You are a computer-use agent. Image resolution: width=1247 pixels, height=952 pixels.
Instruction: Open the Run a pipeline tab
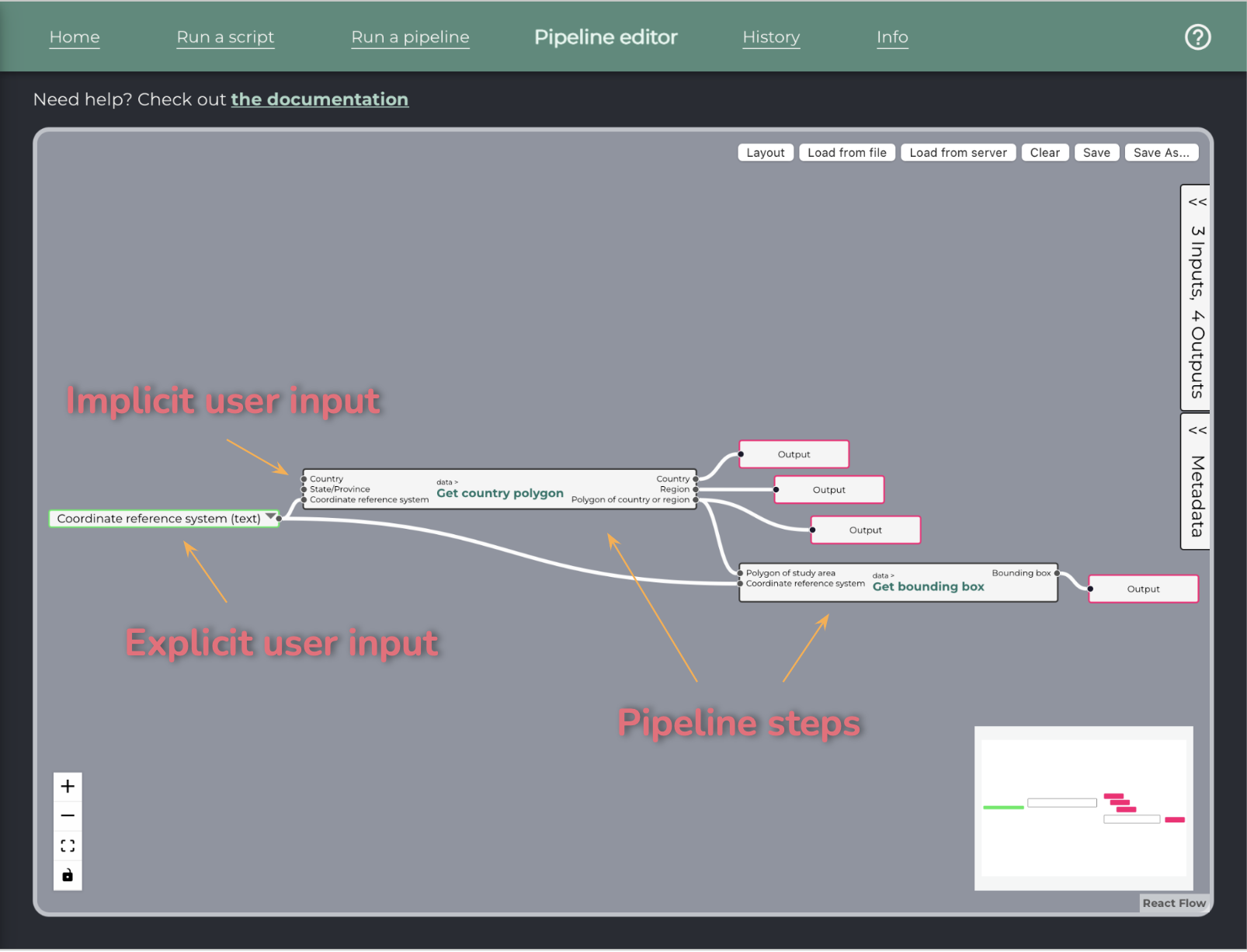click(x=410, y=36)
